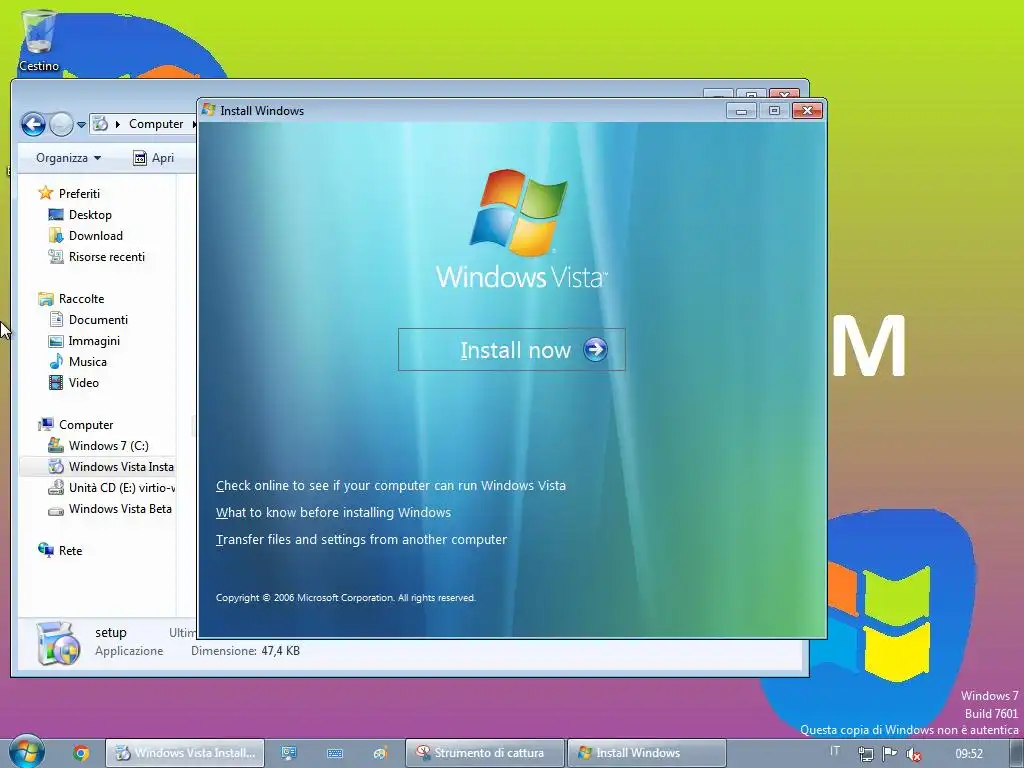This screenshot has width=1024, height=768.
Task: Minimize the Install Windows dialog
Action: coord(741,111)
